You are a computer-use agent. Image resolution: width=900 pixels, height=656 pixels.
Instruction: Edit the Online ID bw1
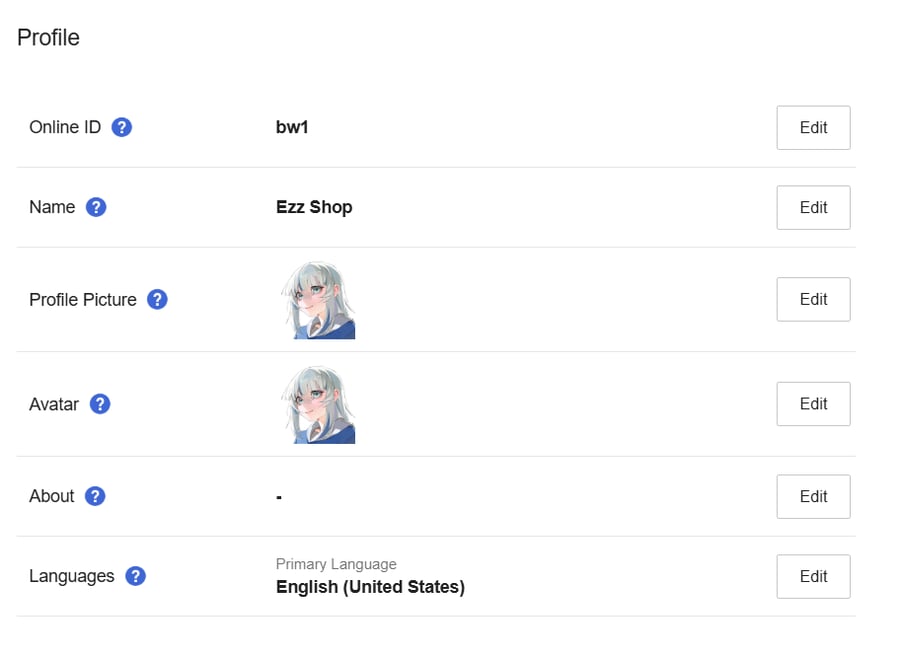tap(813, 127)
